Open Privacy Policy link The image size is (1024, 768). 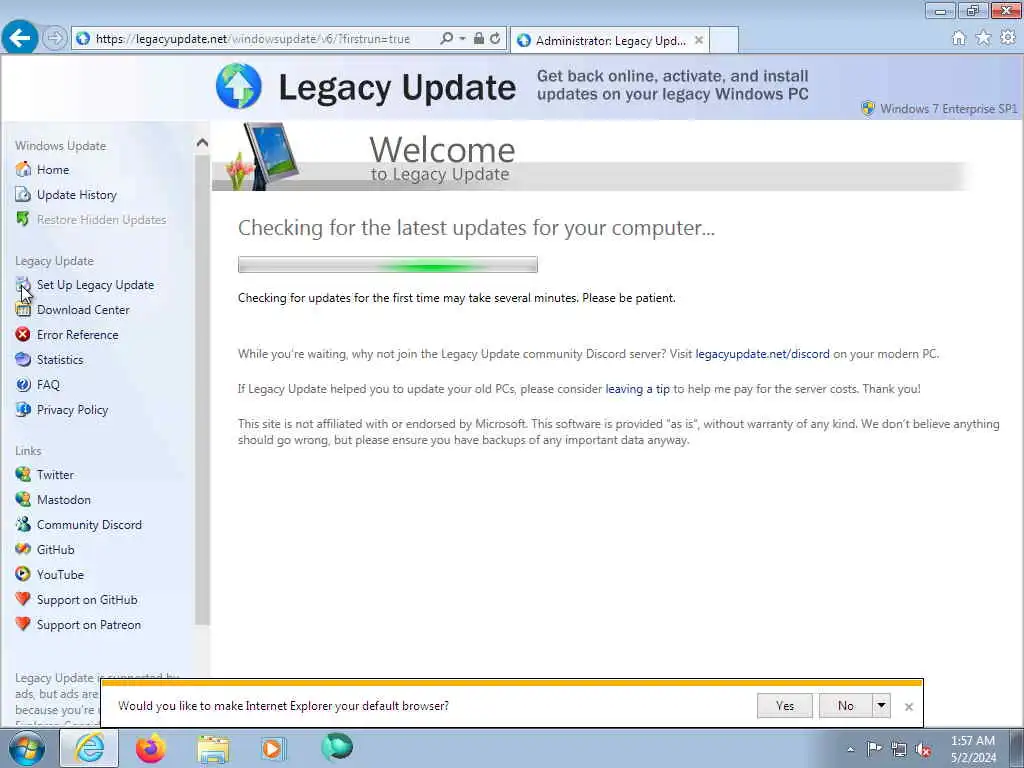click(72, 409)
